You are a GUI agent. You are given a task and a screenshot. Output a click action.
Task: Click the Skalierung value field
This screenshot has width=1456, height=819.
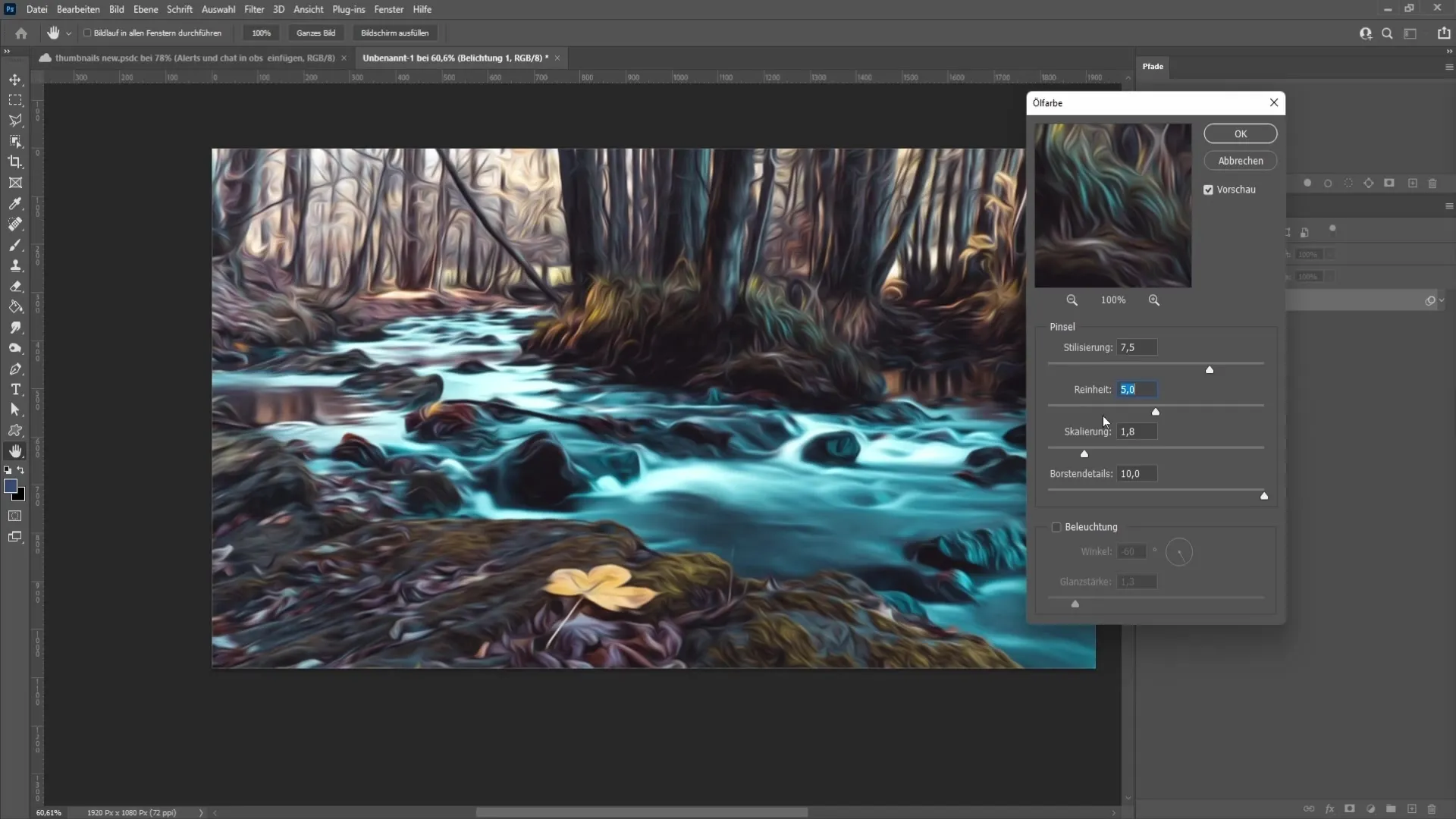point(1137,431)
